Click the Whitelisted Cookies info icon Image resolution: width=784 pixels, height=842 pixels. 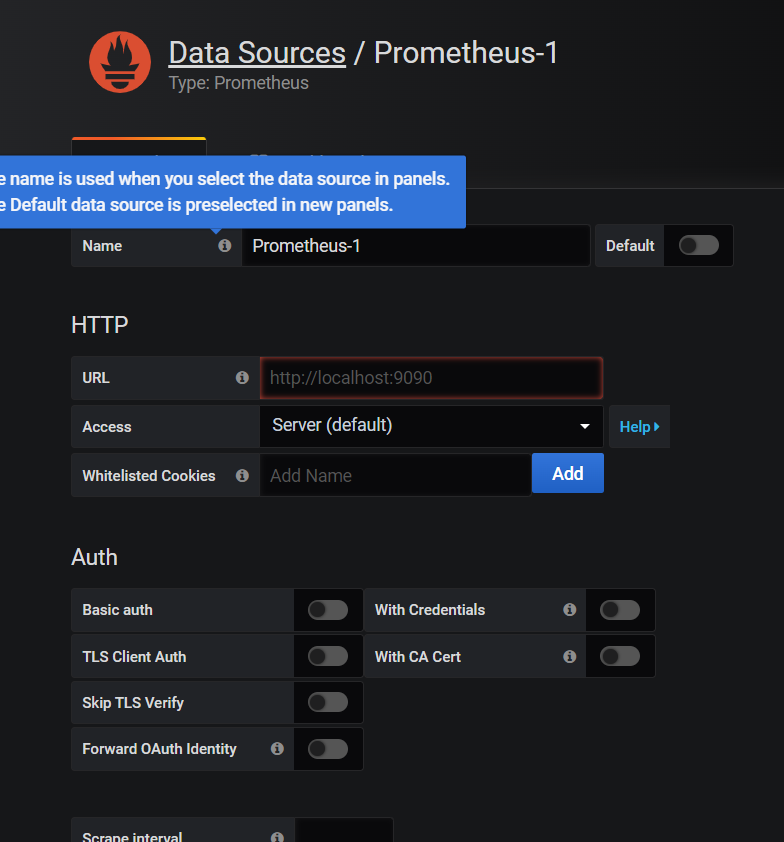point(242,475)
